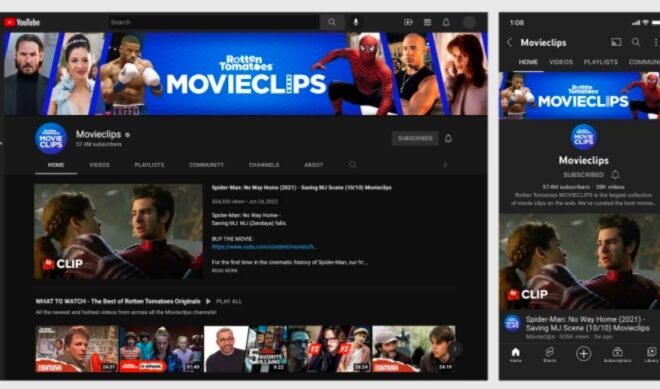Click the Movieclips channel name on desktop
This screenshot has width=660, height=389.
coord(98,134)
